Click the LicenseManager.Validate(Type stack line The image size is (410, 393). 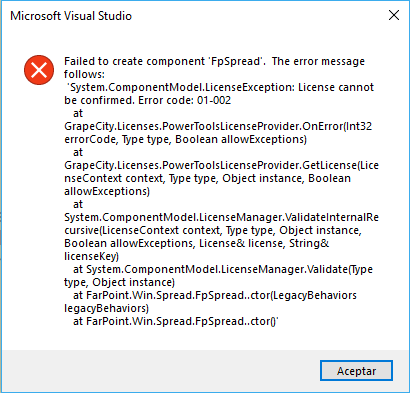point(223,269)
